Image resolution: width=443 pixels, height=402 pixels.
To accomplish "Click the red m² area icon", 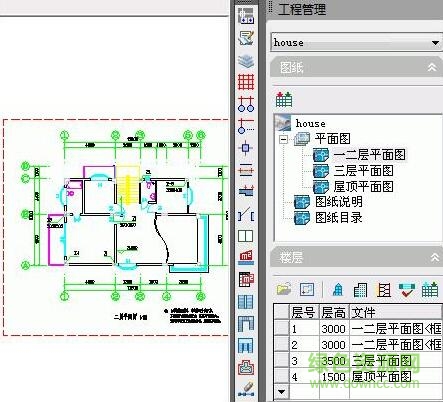I will coord(246,257).
